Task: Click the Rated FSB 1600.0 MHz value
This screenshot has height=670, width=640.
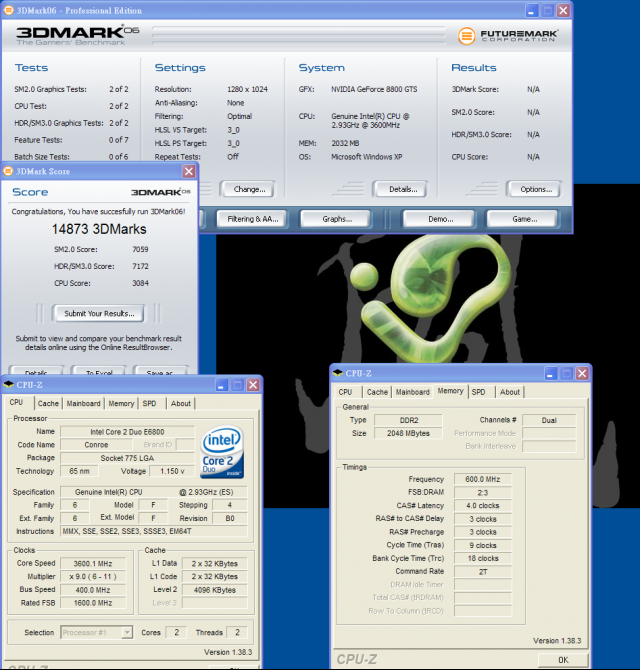Action: coord(93,603)
